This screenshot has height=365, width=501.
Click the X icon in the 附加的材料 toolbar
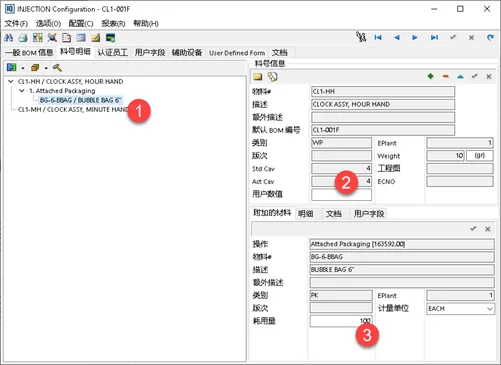tap(488, 229)
